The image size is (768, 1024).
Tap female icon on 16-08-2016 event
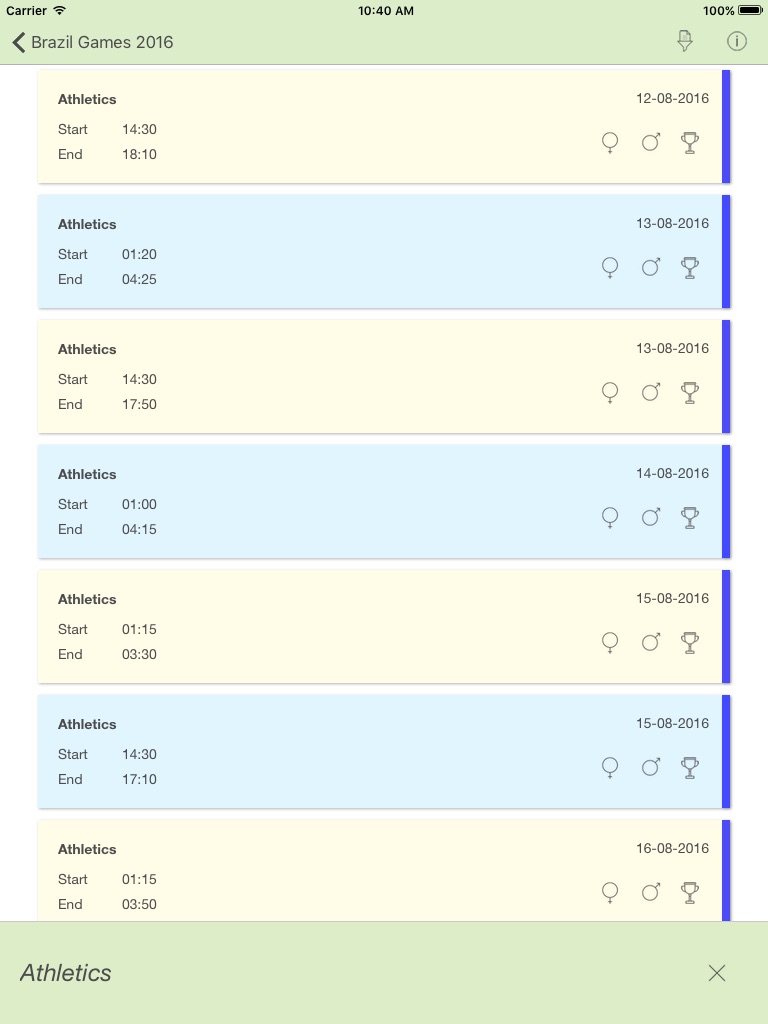coord(610,893)
